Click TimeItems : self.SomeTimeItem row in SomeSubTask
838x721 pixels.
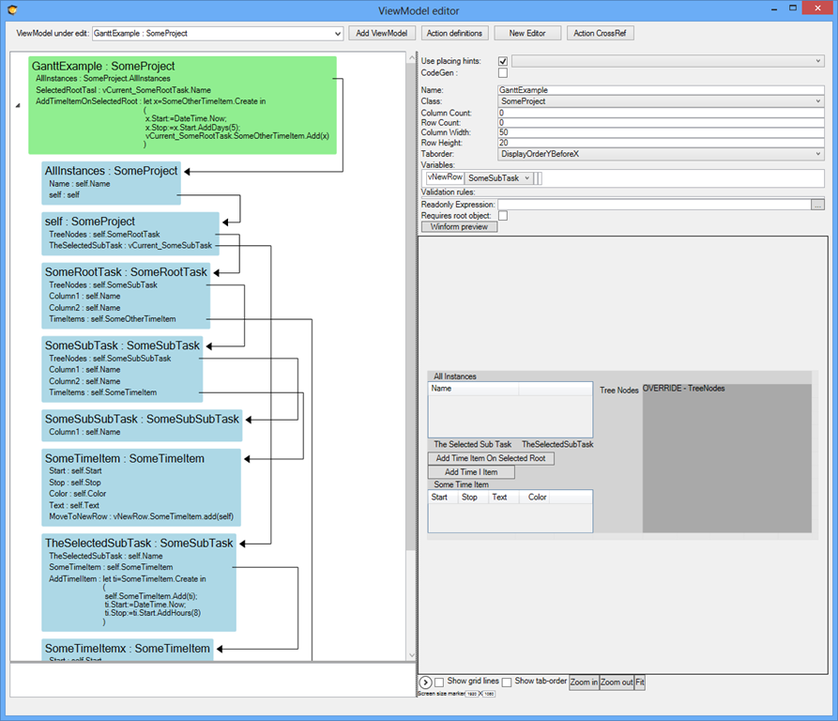(103, 392)
